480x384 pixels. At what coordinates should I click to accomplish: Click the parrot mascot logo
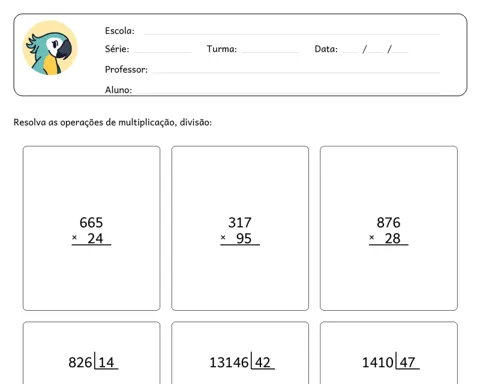[50, 48]
